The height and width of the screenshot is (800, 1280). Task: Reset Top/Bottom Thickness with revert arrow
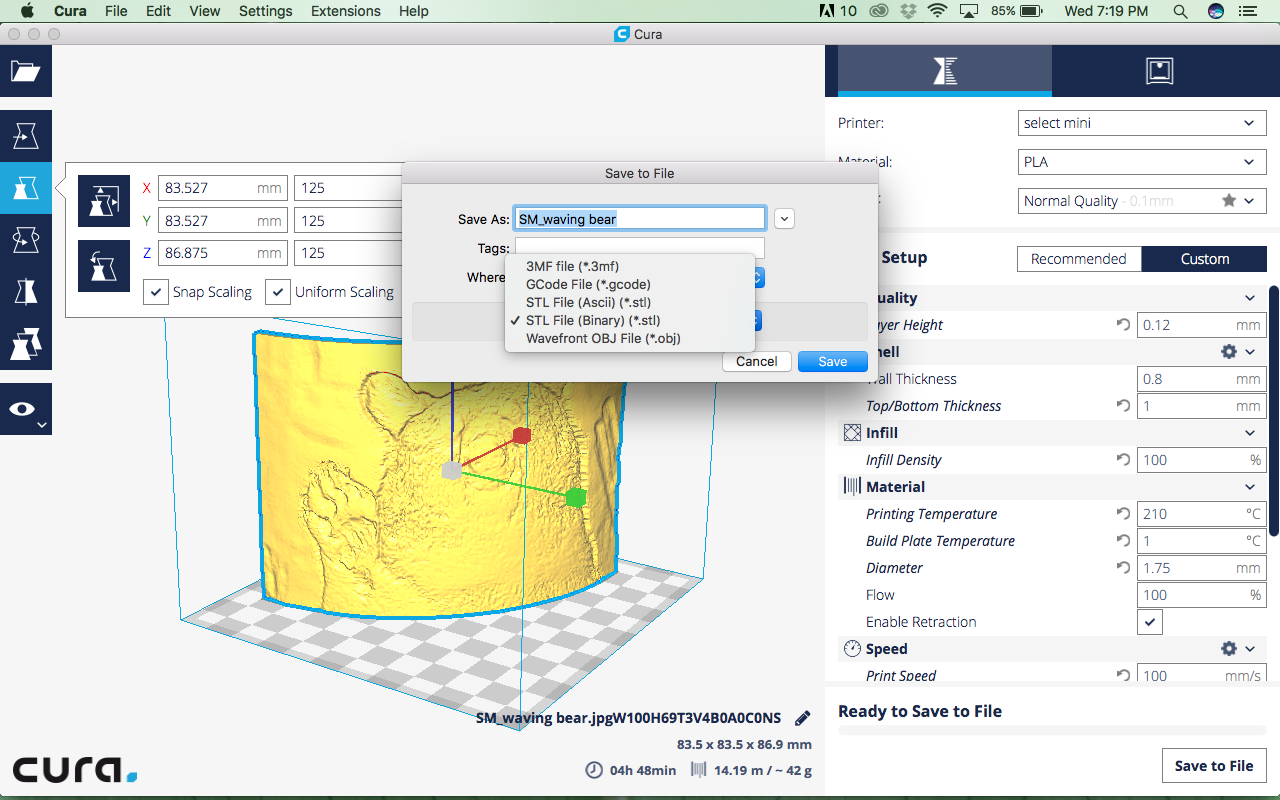click(1123, 406)
